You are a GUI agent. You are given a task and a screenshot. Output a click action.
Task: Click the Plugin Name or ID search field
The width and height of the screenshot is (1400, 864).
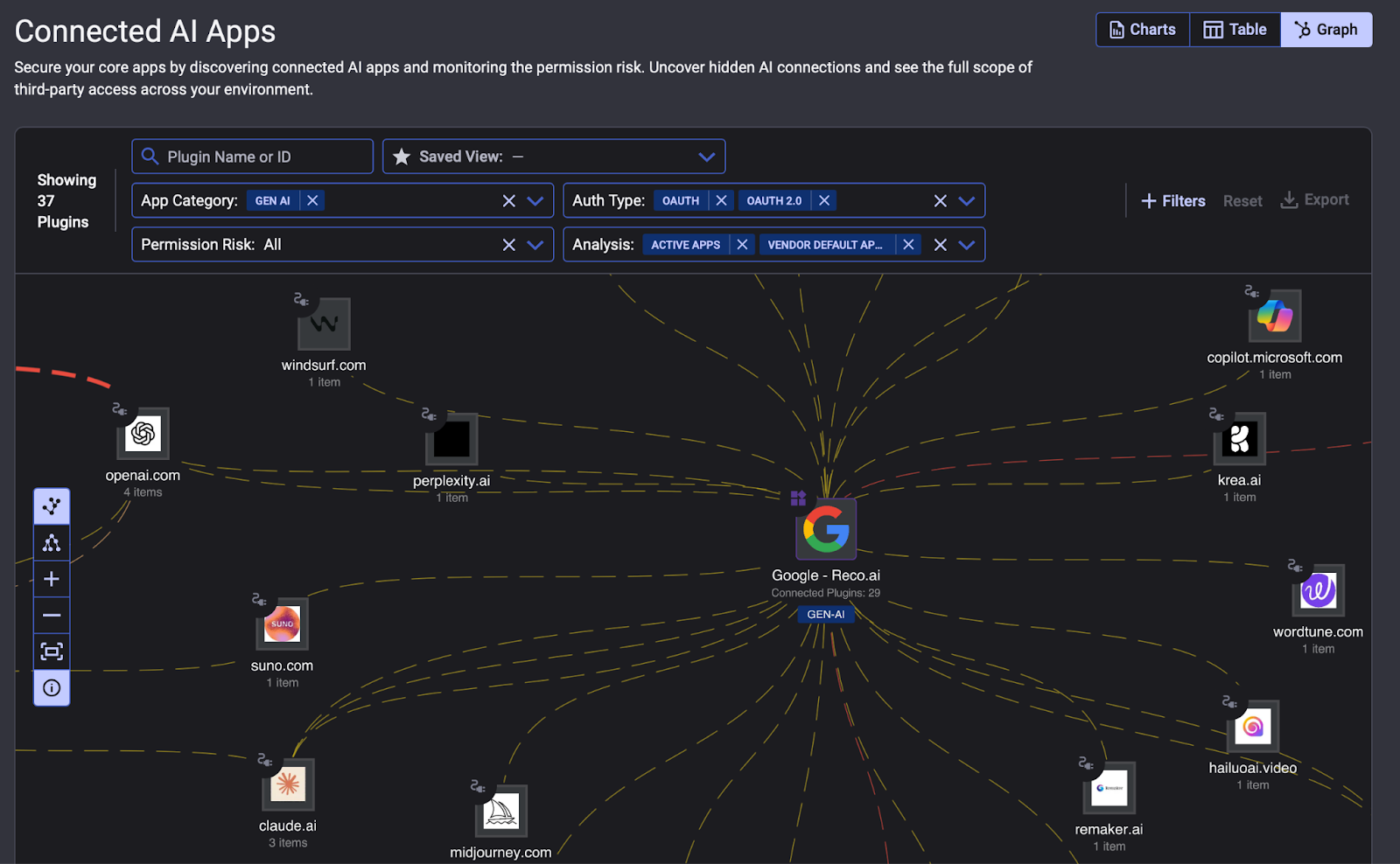click(x=252, y=157)
